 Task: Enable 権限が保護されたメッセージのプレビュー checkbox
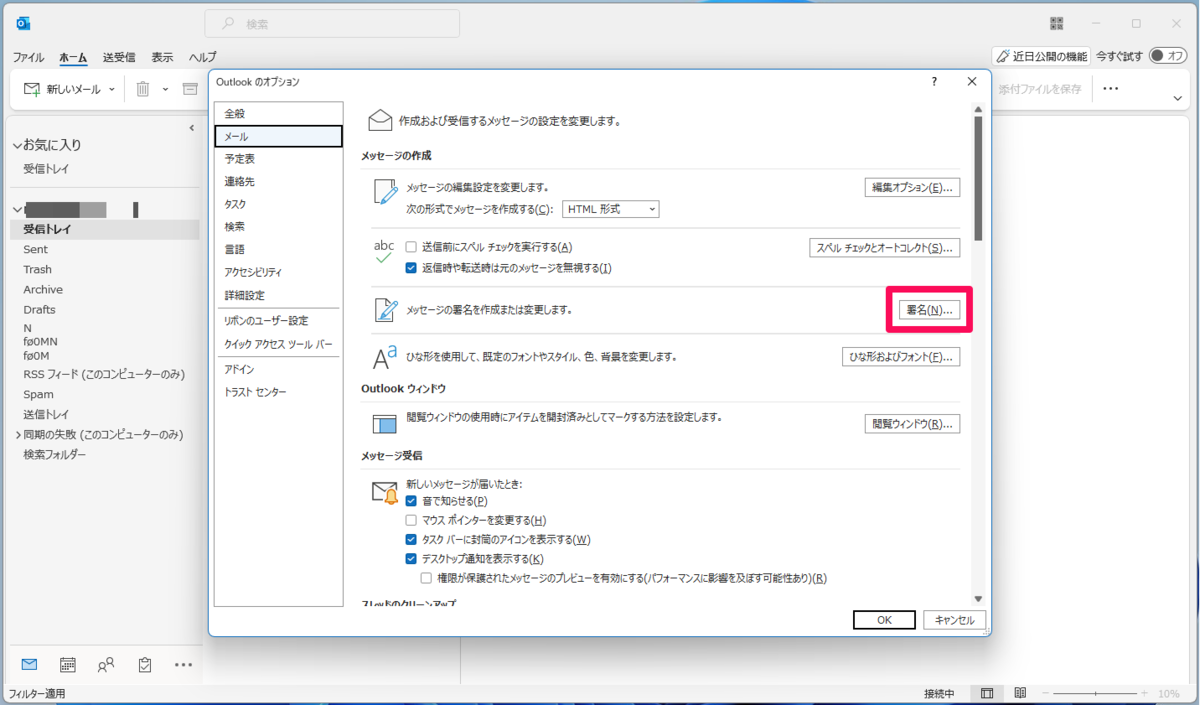point(426,578)
